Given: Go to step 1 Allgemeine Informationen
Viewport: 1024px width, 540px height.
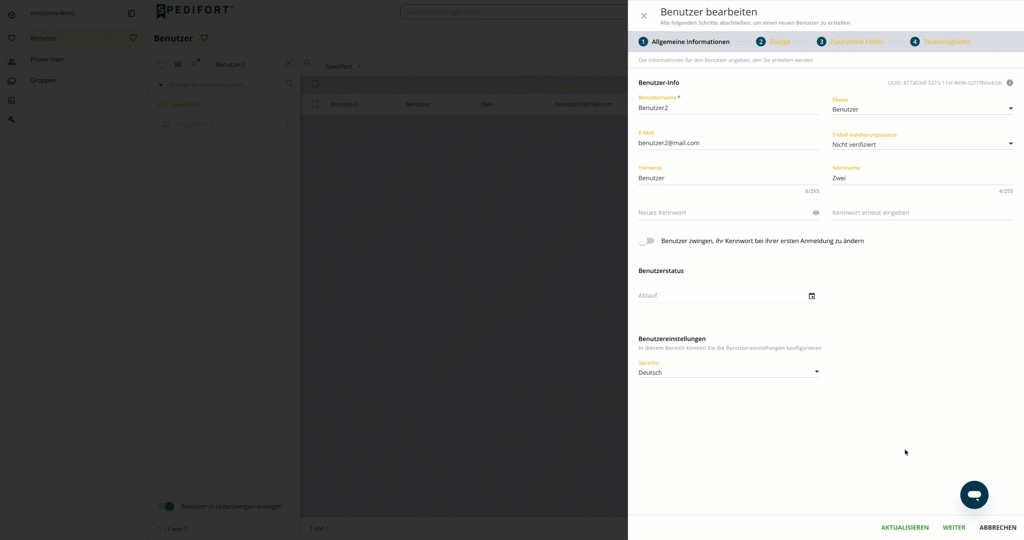Looking at the screenshot, I should tap(684, 42).
